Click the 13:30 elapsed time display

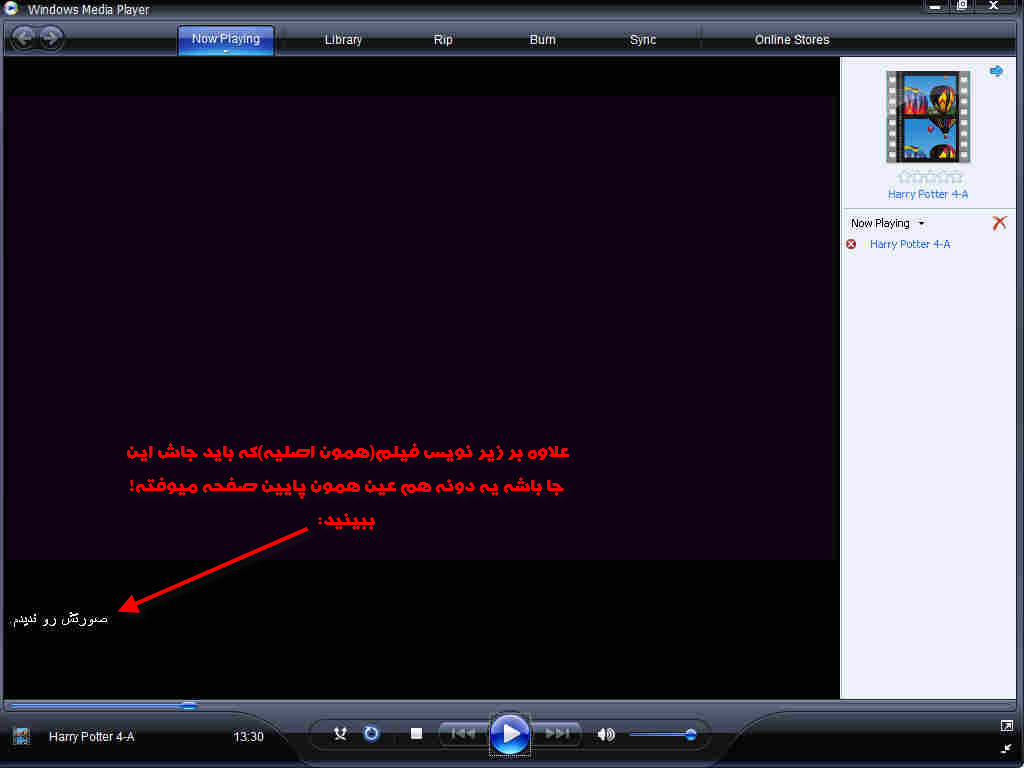248,737
